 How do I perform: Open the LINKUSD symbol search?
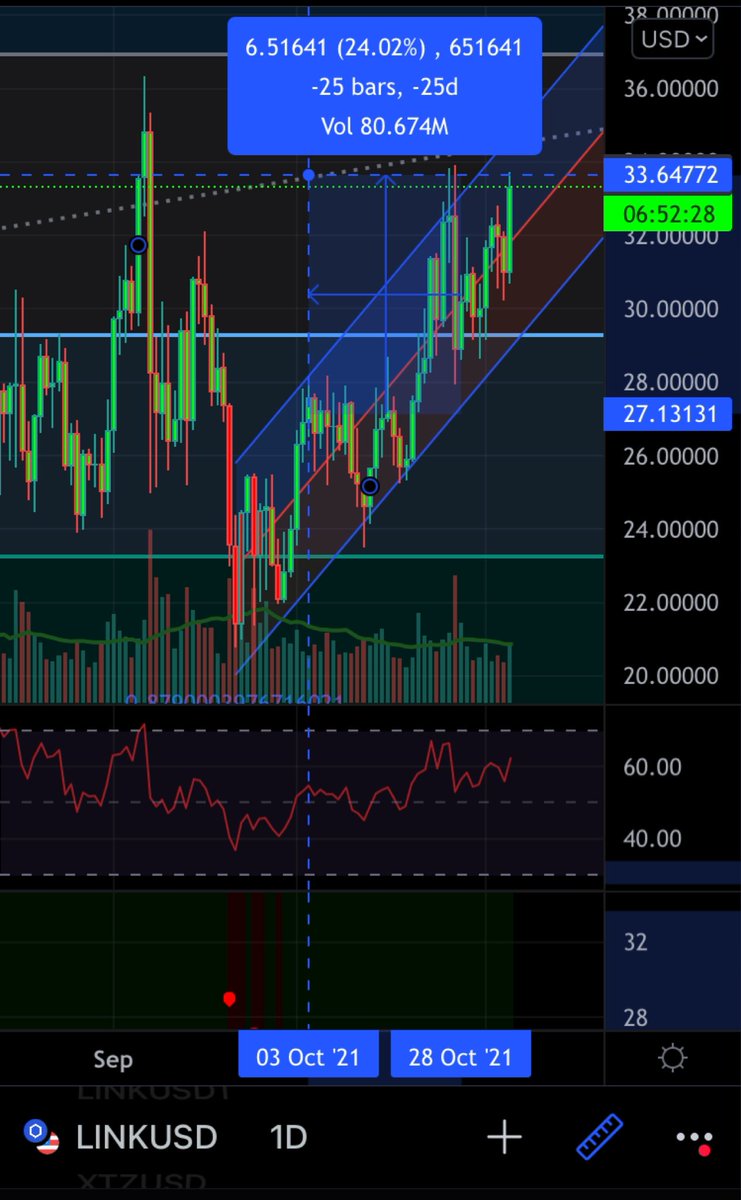pos(146,1137)
